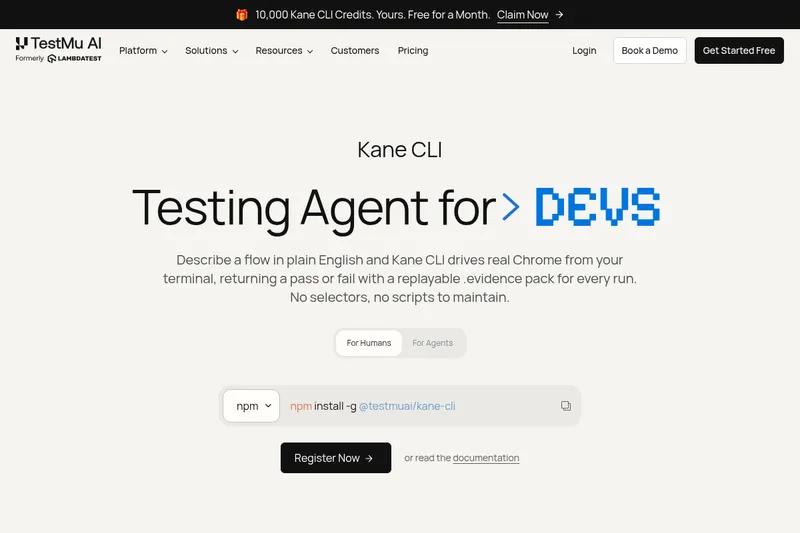
Task: Click the Claim Now banner link
Action: point(522,15)
